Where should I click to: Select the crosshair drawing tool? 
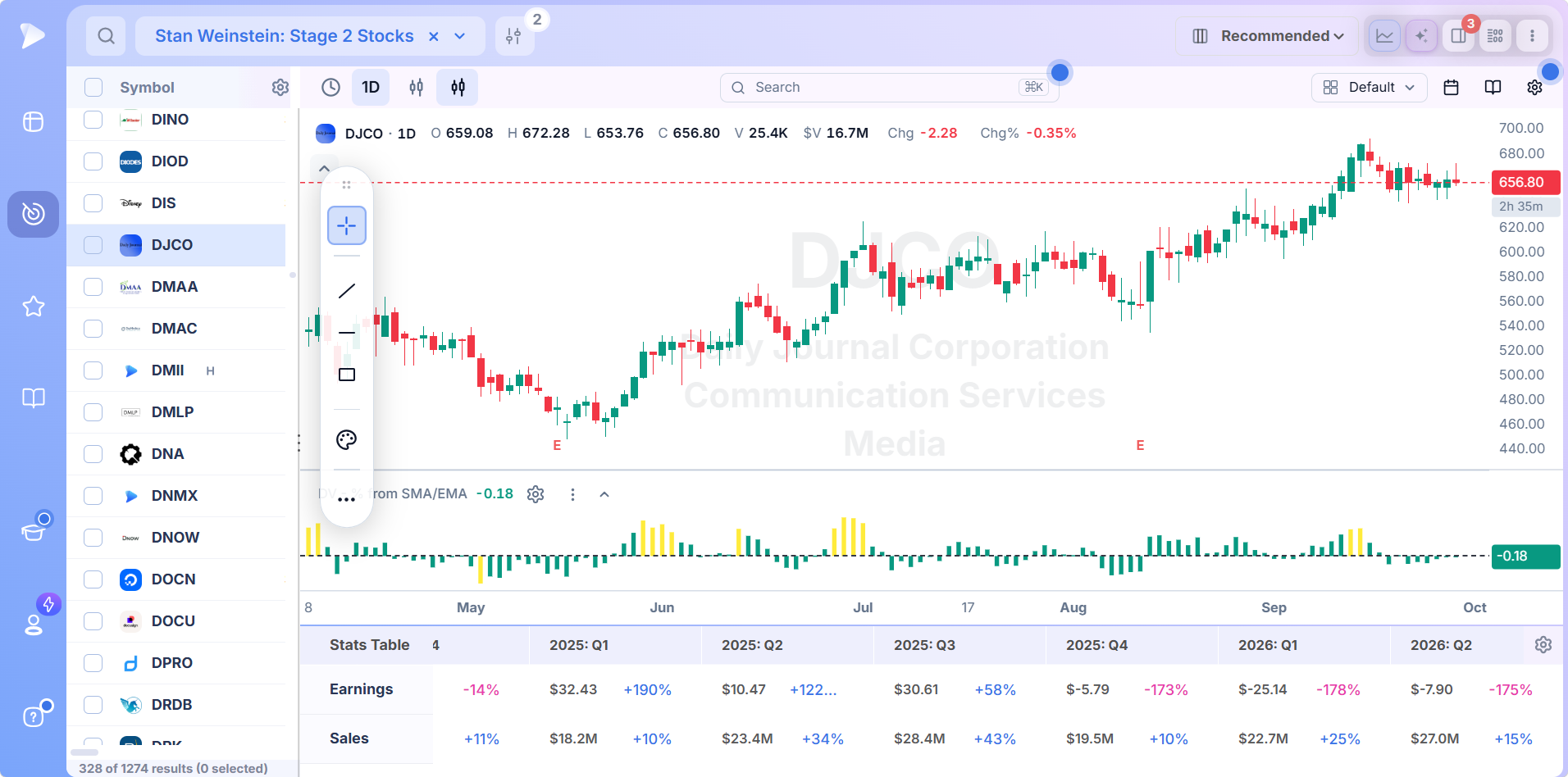click(347, 225)
